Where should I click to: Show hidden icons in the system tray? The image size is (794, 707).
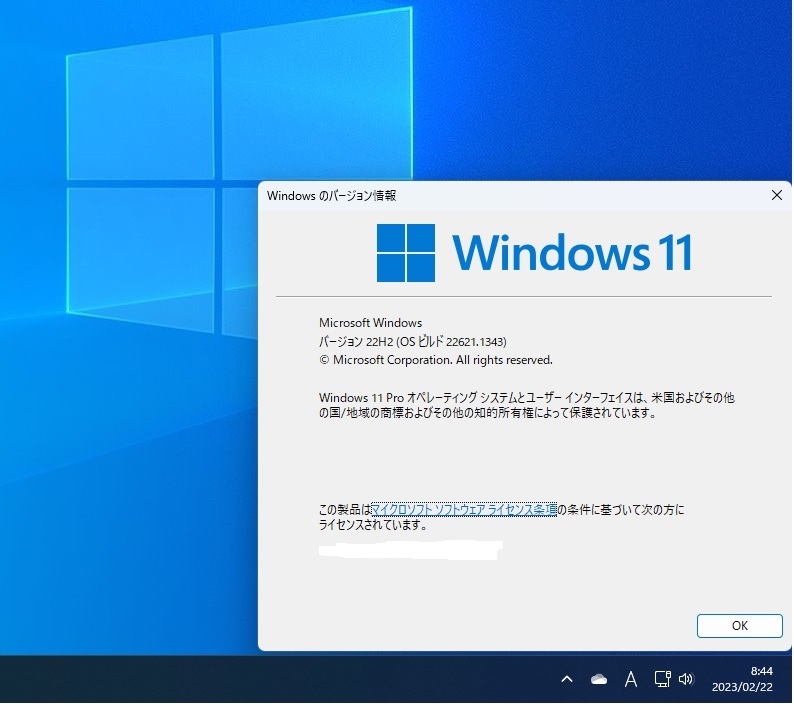(x=567, y=679)
